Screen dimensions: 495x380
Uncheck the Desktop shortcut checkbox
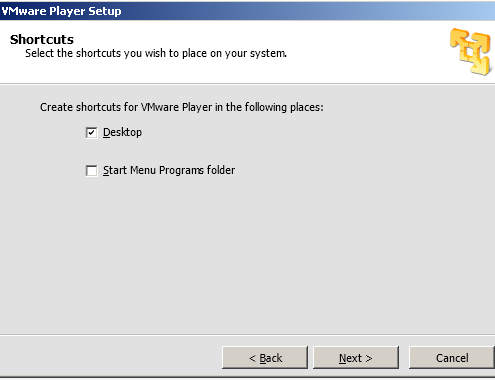91,133
